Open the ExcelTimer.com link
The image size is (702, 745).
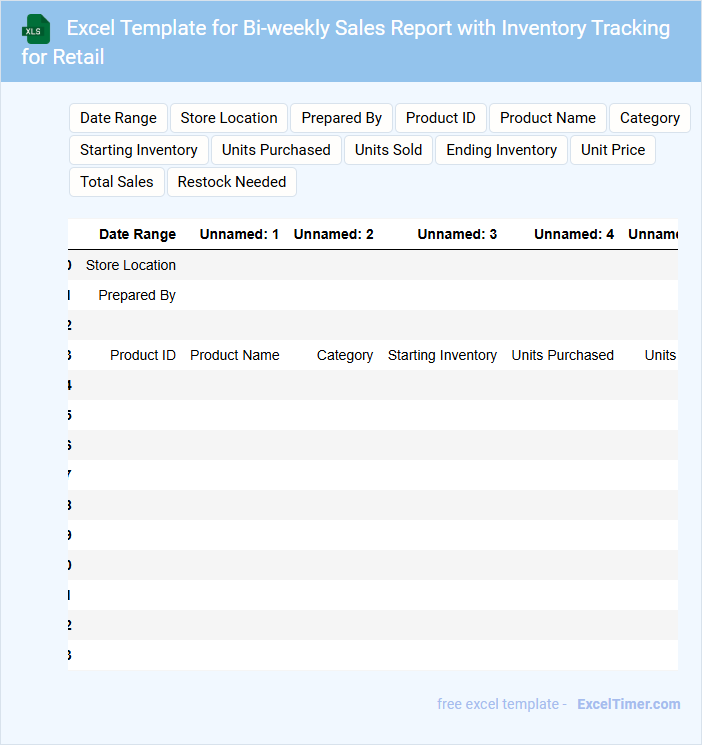pyautogui.click(x=628, y=704)
